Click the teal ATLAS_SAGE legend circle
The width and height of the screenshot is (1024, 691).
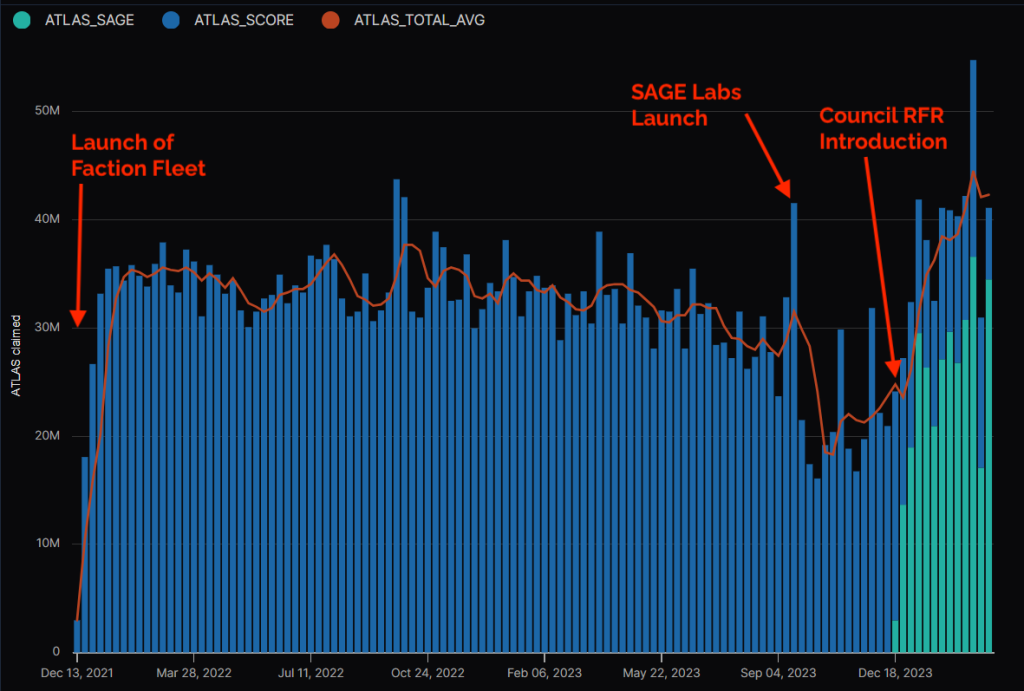tap(23, 19)
